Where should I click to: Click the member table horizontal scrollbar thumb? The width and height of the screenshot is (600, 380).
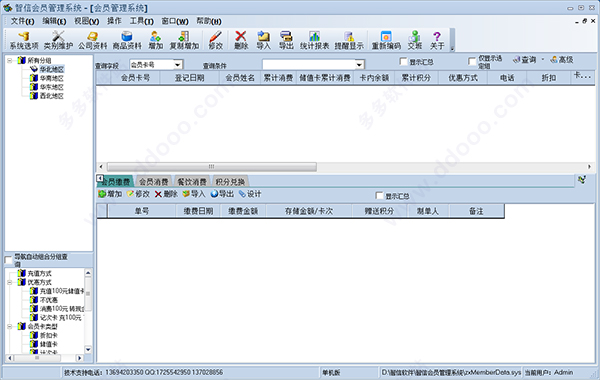point(212,166)
